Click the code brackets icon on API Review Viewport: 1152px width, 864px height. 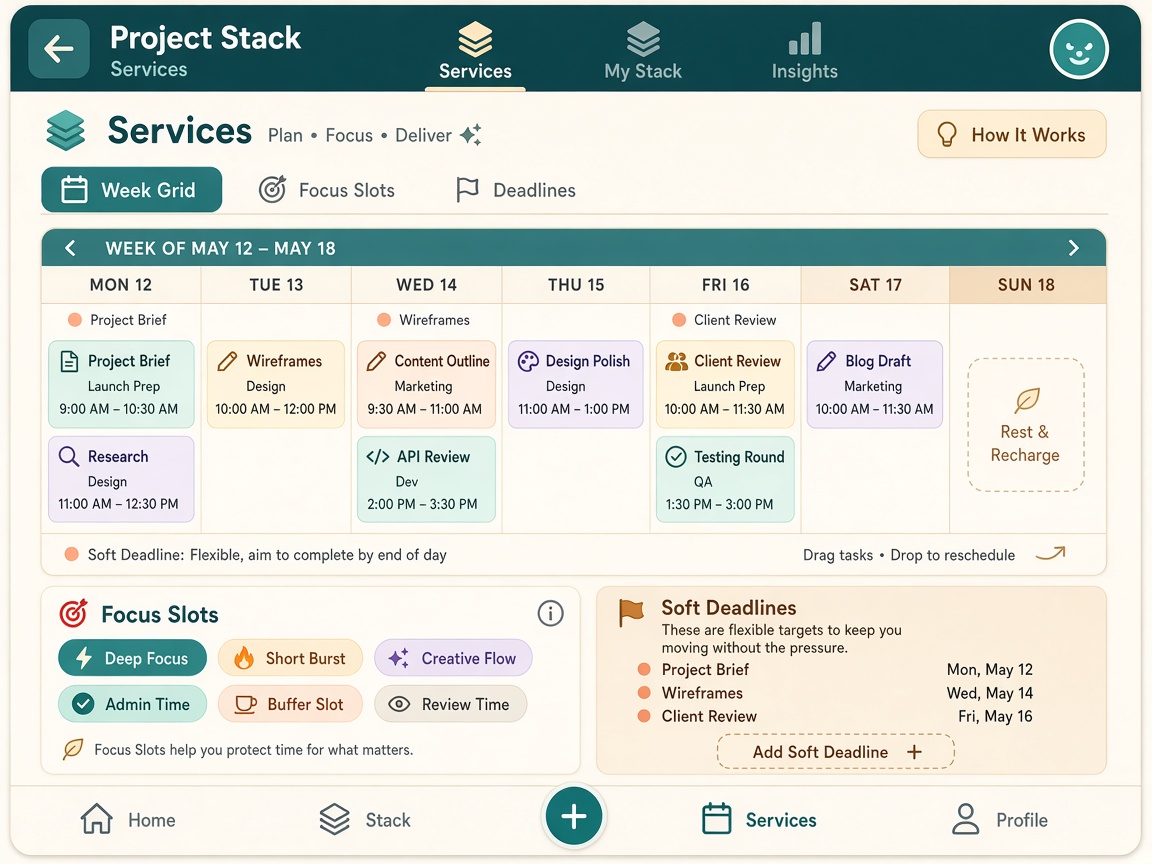378,456
